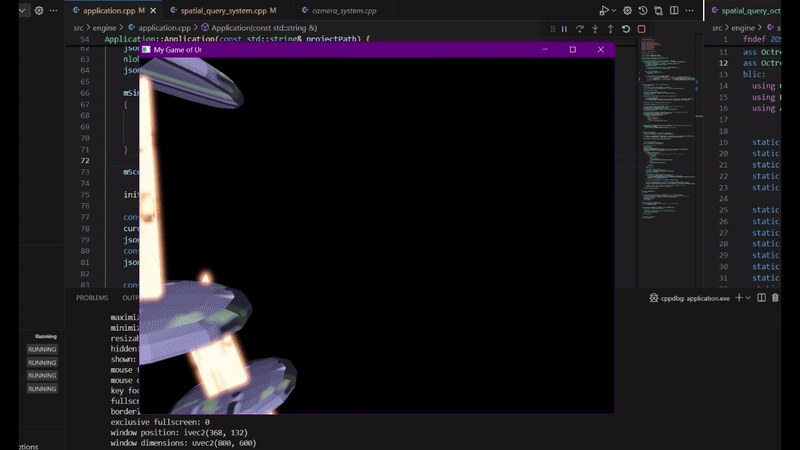The height and width of the screenshot is (450, 800).
Task: Select the third RUNNING thread entry
Action: 42,375
